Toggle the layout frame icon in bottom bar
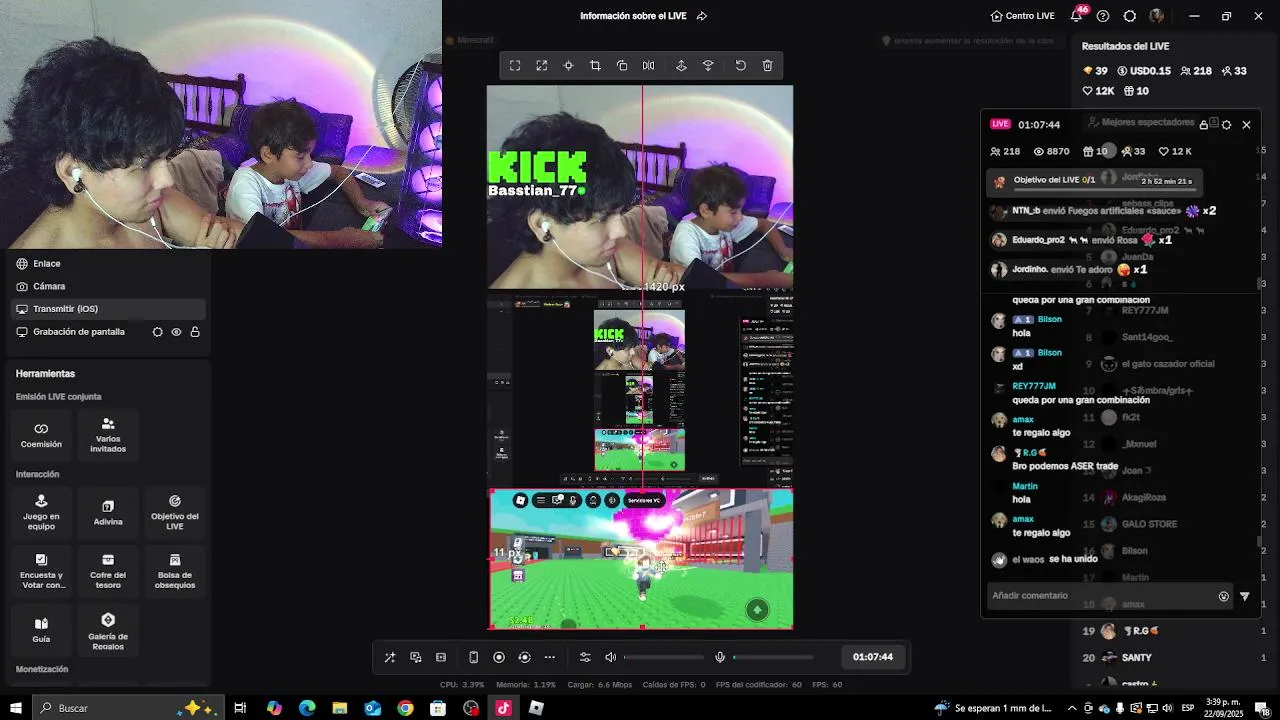 pos(441,657)
